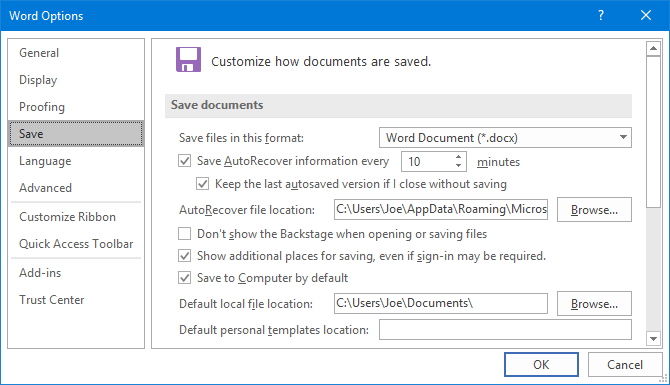Go to the Language options
The width and height of the screenshot is (670, 385).
tap(76, 161)
